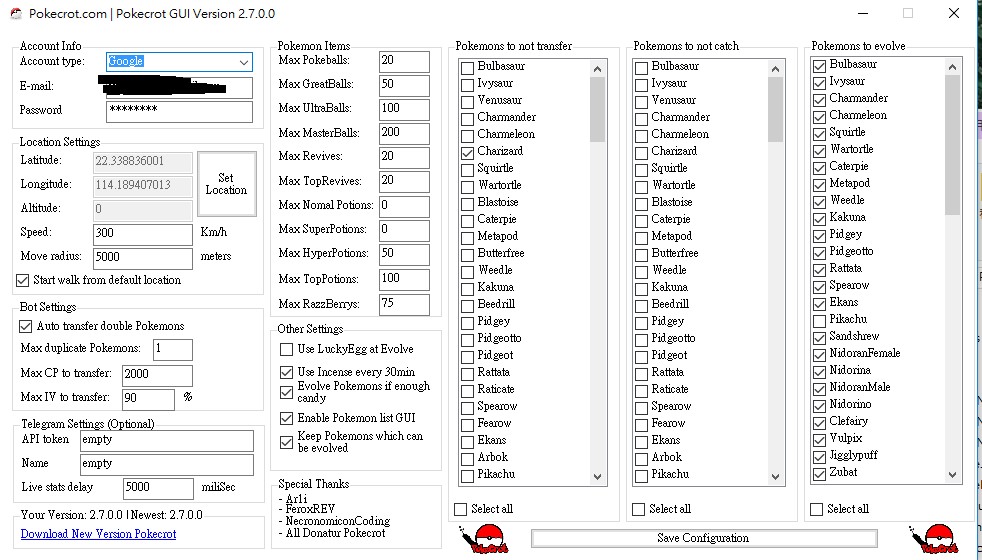
Task: Toggle Auto transfer double Pokemons
Action: point(26,326)
